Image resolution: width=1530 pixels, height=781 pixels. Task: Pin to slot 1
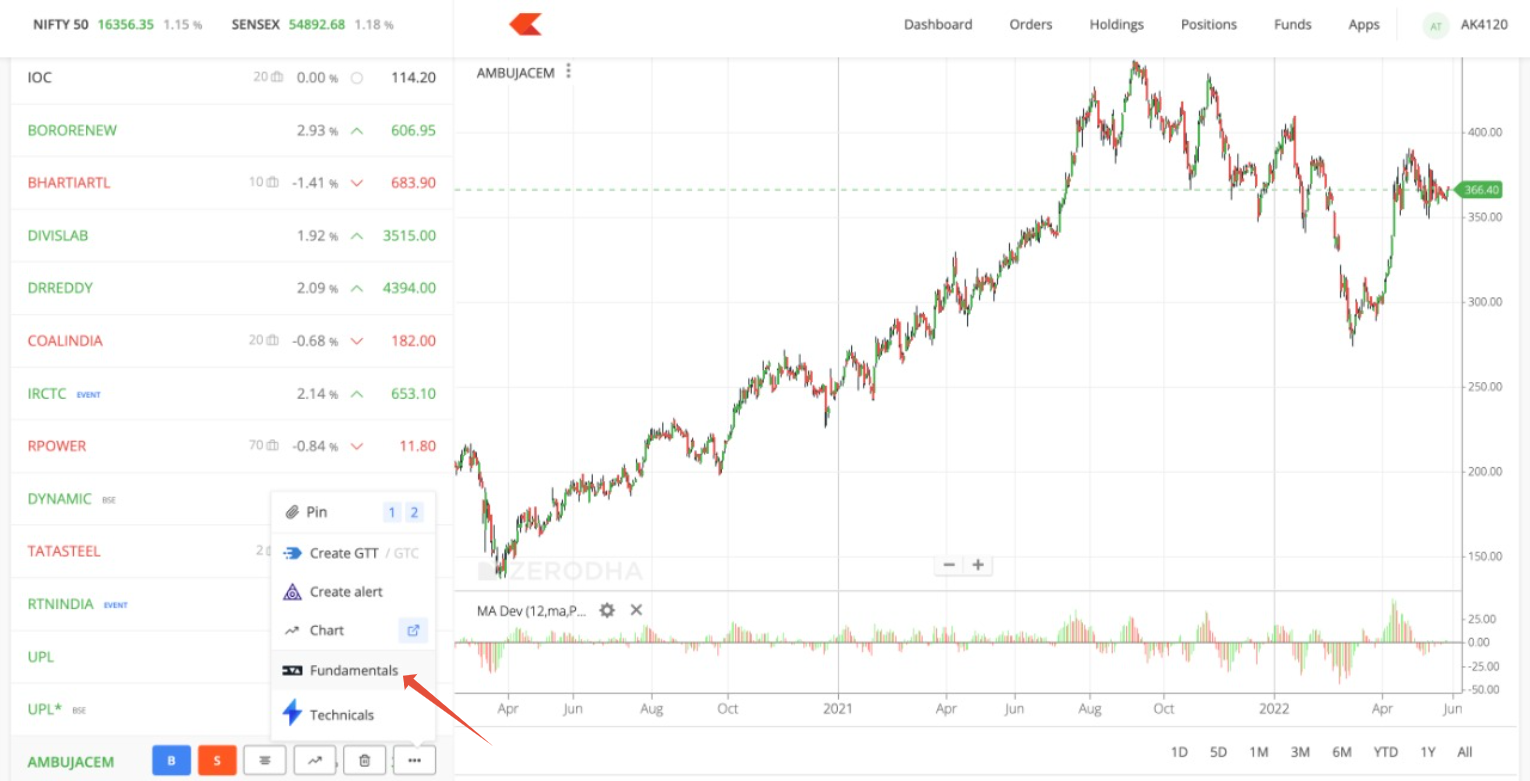(392, 512)
